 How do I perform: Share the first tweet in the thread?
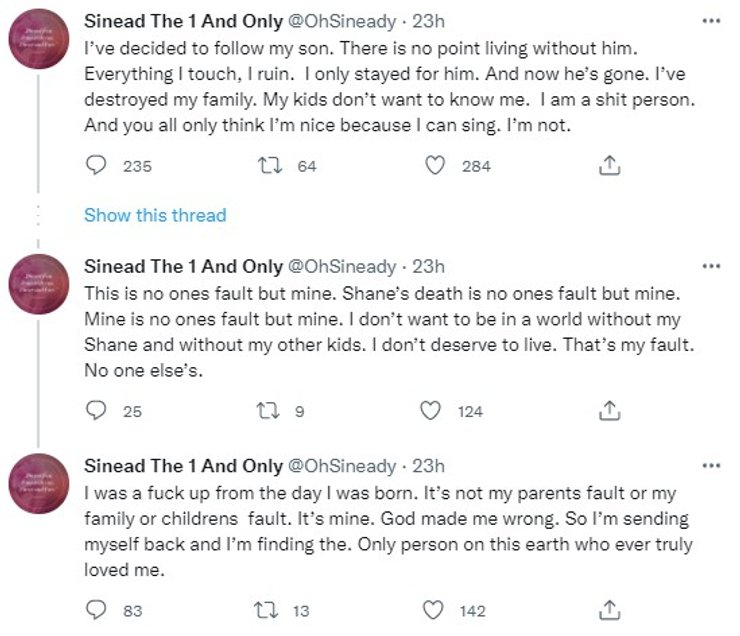pos(609,166)
